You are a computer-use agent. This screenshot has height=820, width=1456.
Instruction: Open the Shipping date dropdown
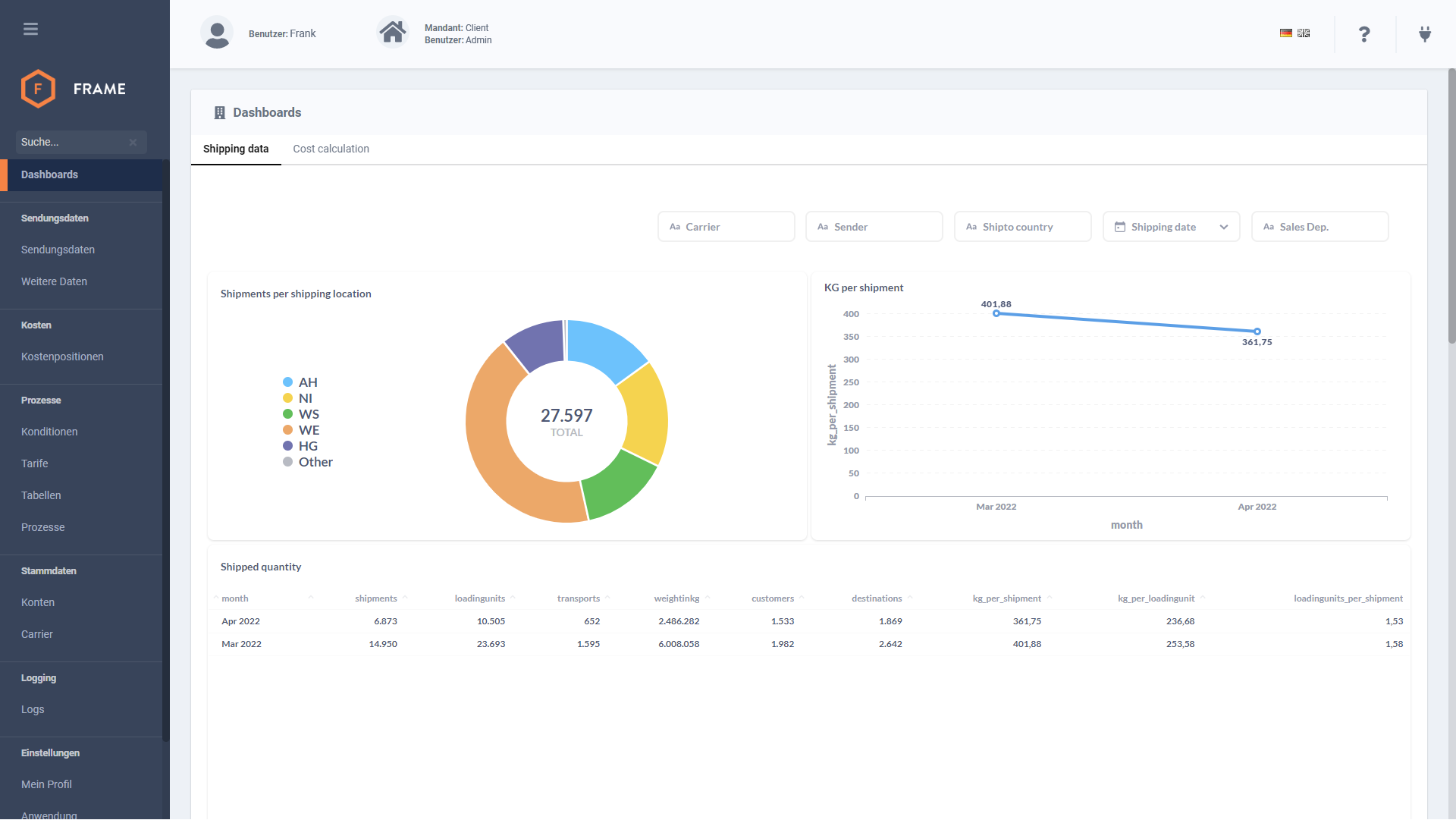point(1171,227)
